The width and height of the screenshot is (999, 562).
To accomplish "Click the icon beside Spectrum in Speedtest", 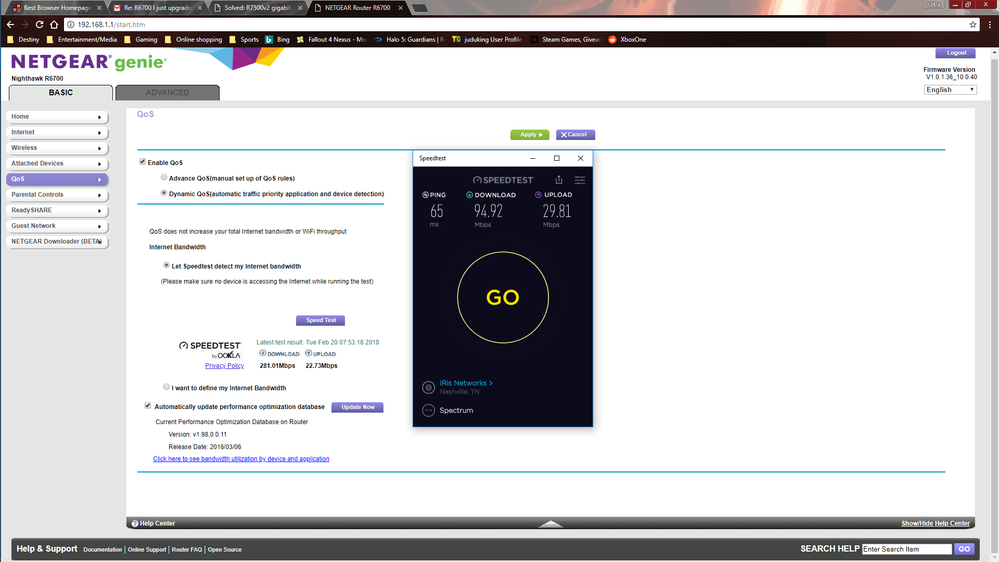I will (429, 410).
